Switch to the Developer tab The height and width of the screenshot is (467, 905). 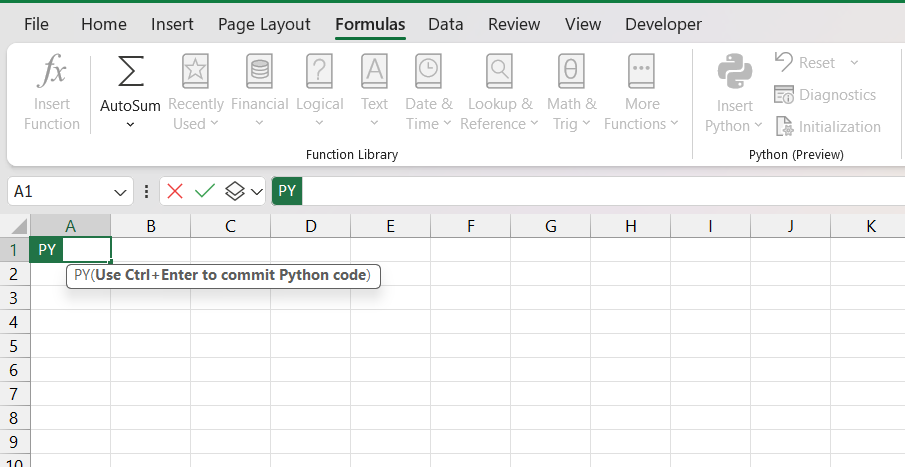click(664, 24)
